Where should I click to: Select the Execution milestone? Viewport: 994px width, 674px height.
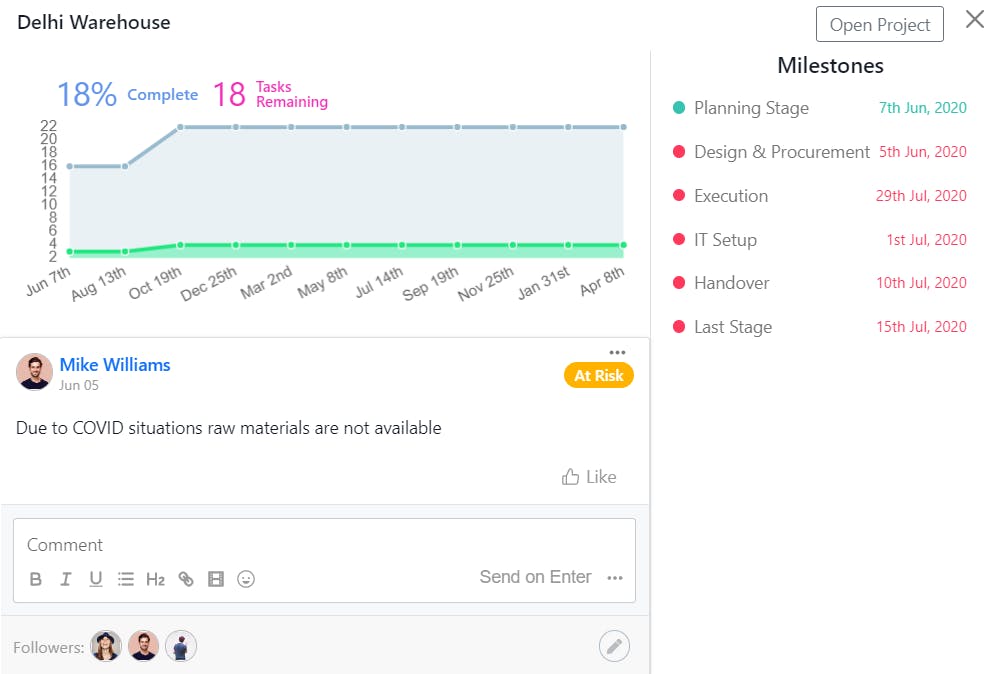[731, 196]
